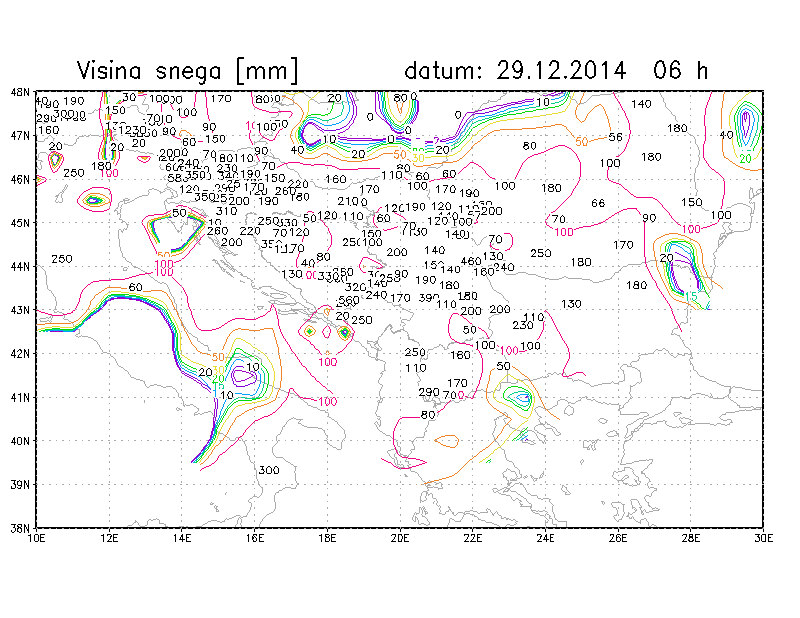Select the 48N latitude axis label
This screenshot has height=618, width=800.
(x=20, y=92)
